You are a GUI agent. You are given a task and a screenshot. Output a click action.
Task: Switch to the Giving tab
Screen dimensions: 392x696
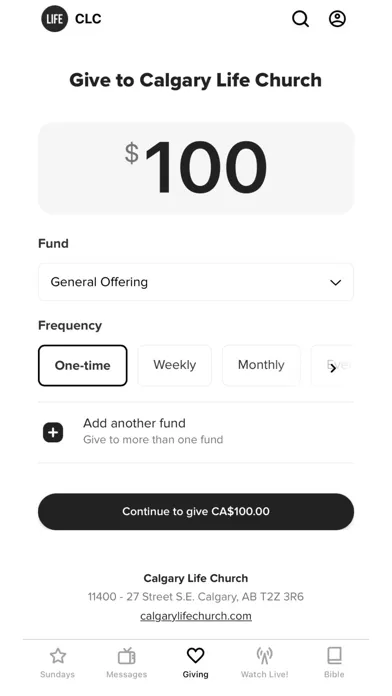pyautogui.click(x=195, y=663)
